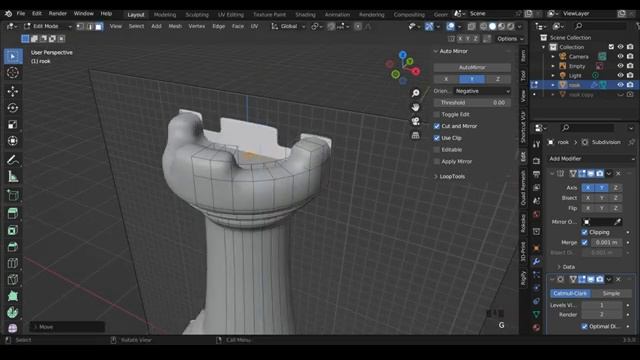Hide the Camera object in outliner
Screen dimensions: 640x360
(620, 56)
